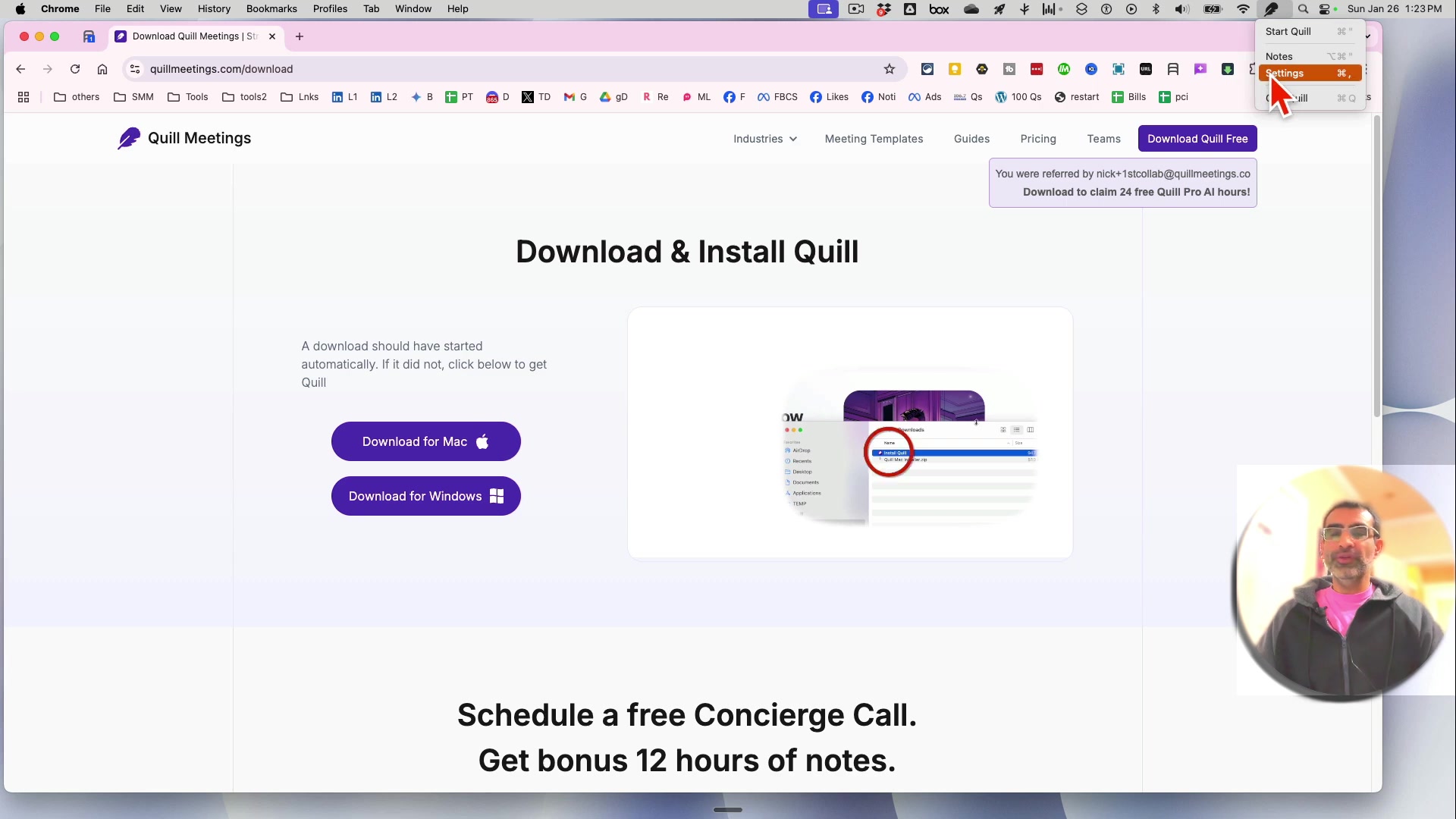Viewport: 1456px width, 819px height.
Task: Open the Box app in the menu bar
Action: [x=939, y=9]
